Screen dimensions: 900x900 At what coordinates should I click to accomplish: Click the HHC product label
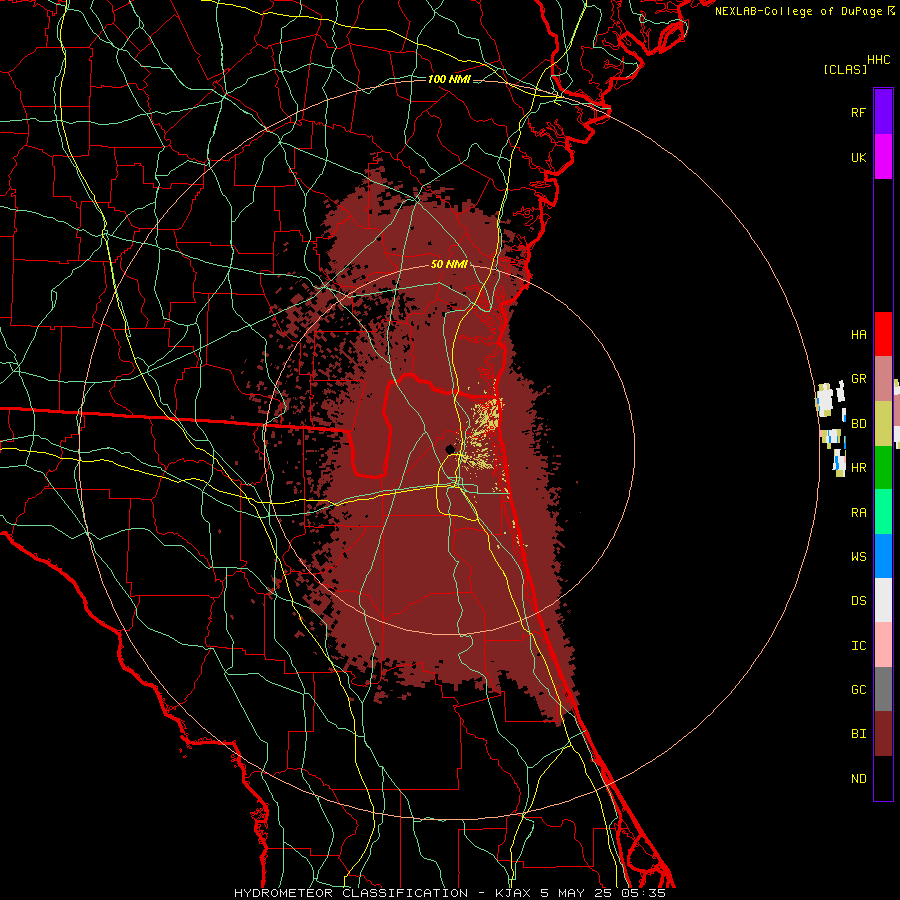tap(879, 60)
